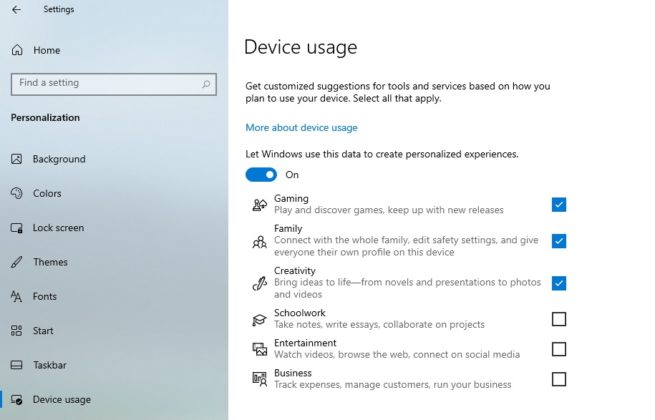Click the Business label text

tap(293, 373)
